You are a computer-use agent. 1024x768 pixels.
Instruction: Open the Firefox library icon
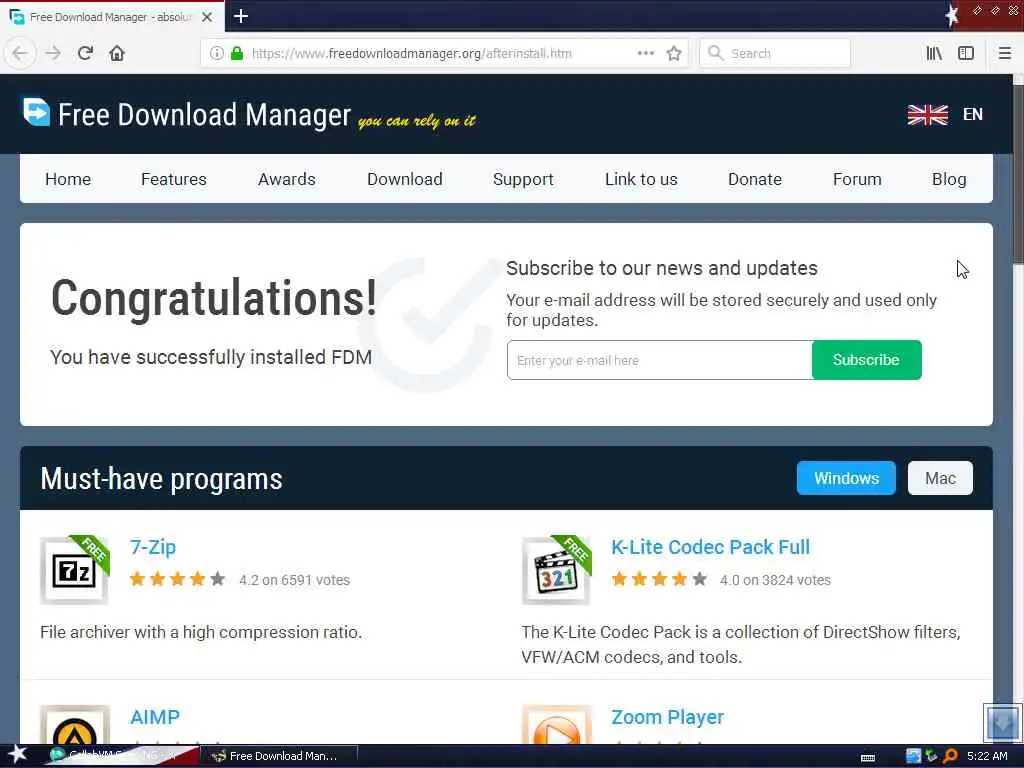pyautogui.click(x=934, y=53)
